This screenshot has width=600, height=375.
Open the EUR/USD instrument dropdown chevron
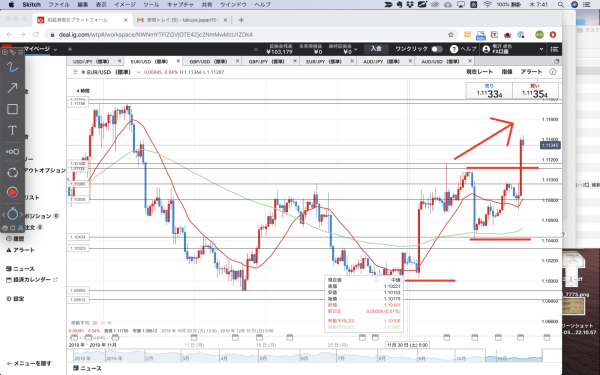[x=139, y=72]
